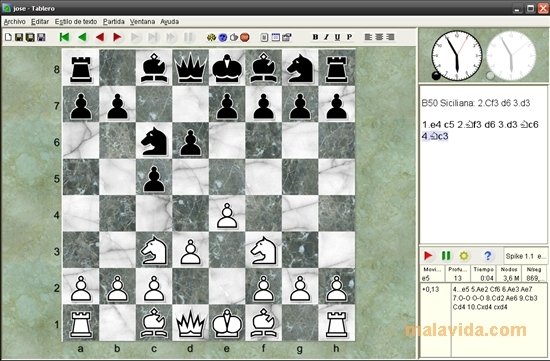The image size is (550, 361).
Task: Click the blue window panel toolbar icon
Action: (276, 37)
